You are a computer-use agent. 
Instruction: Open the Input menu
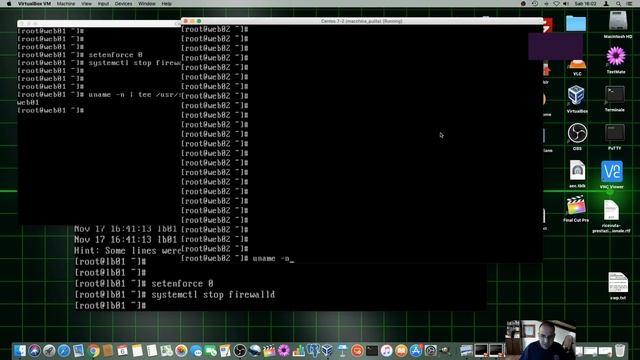click(x=103, y=4)
